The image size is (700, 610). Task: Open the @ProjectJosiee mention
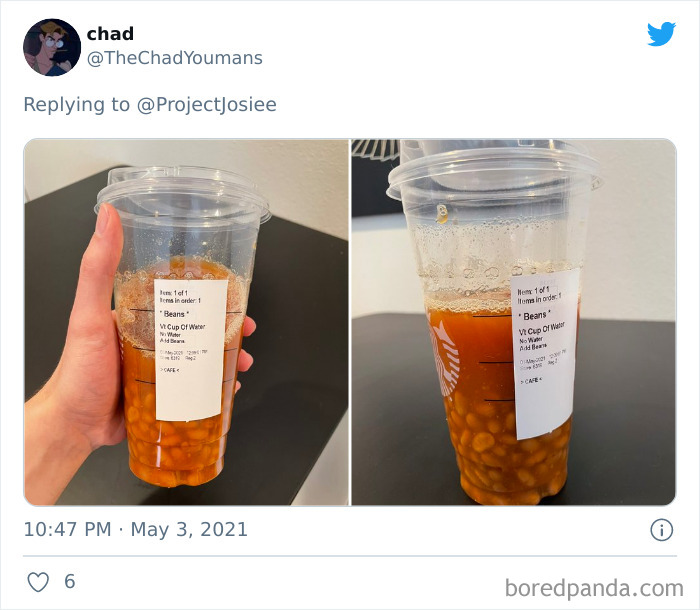(x=207, y=104)
